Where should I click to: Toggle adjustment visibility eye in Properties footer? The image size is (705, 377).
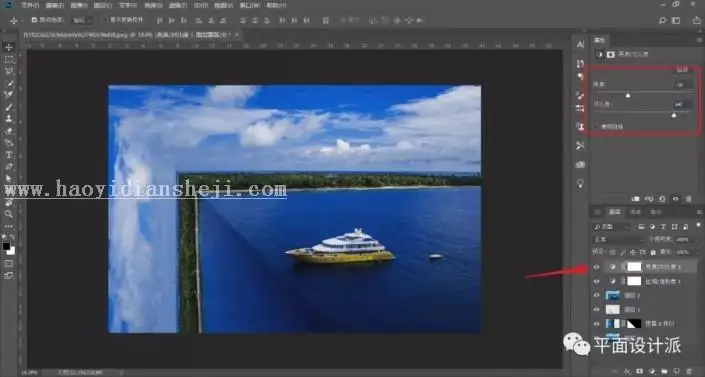(675, 198)
